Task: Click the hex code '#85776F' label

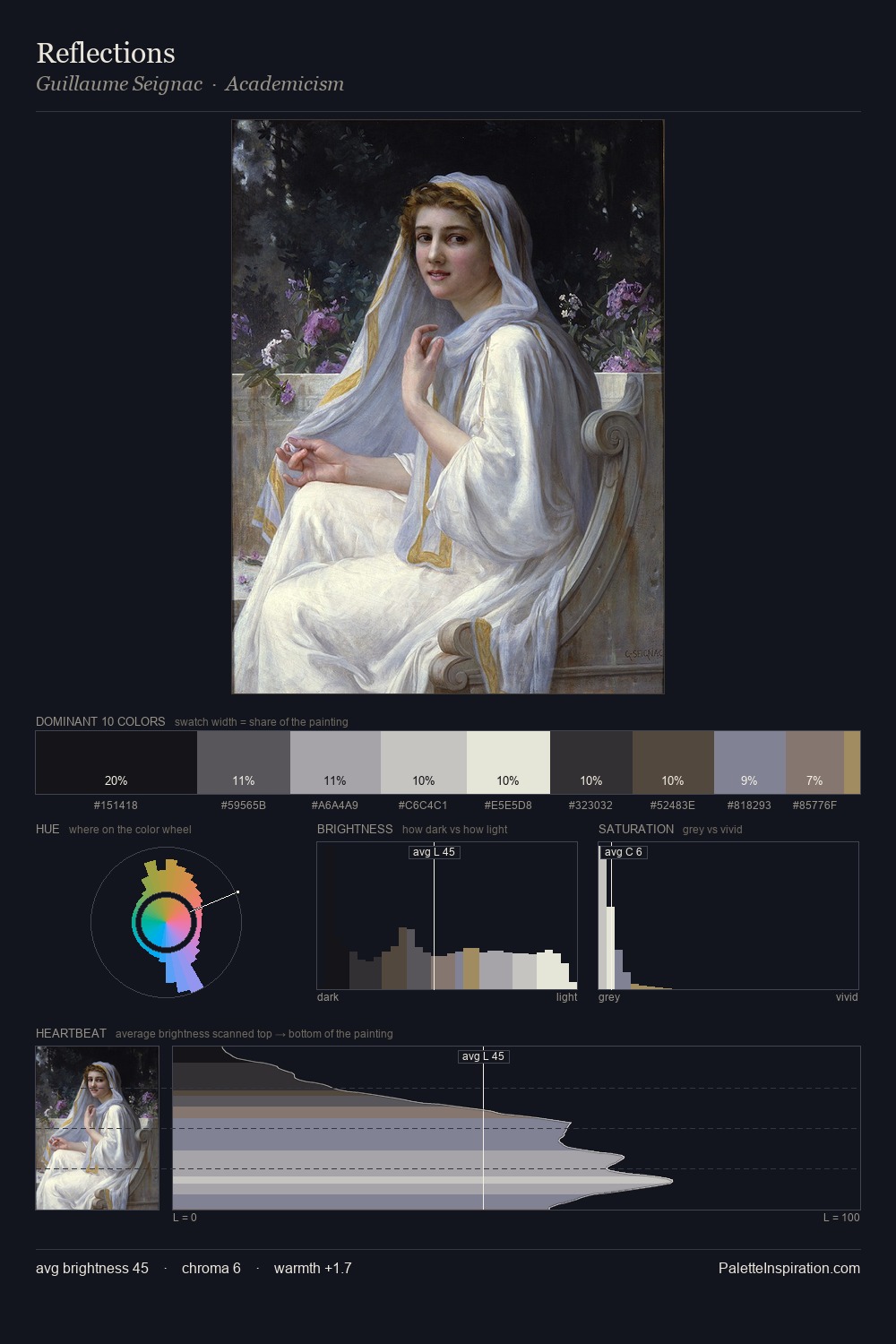Action: coord(814,806)
